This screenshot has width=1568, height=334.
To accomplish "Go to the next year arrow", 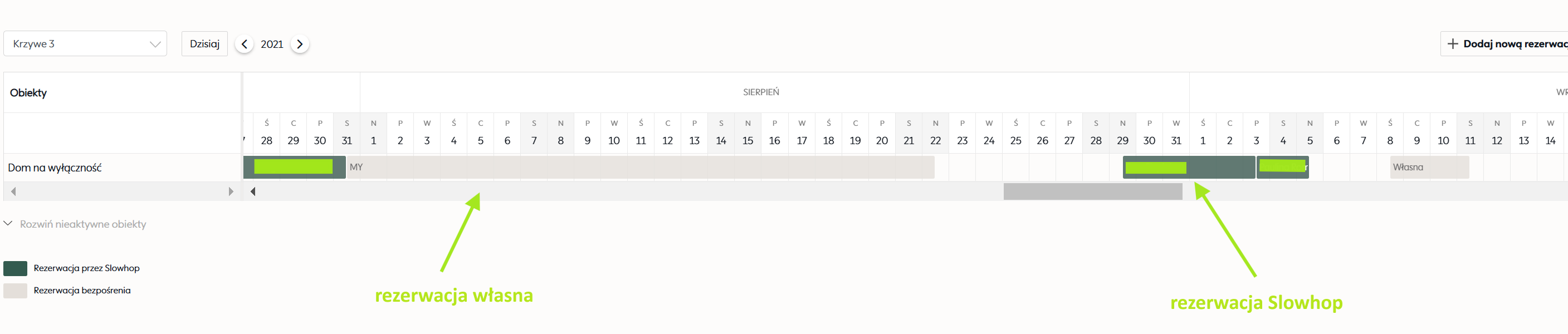I will [300, 44].
